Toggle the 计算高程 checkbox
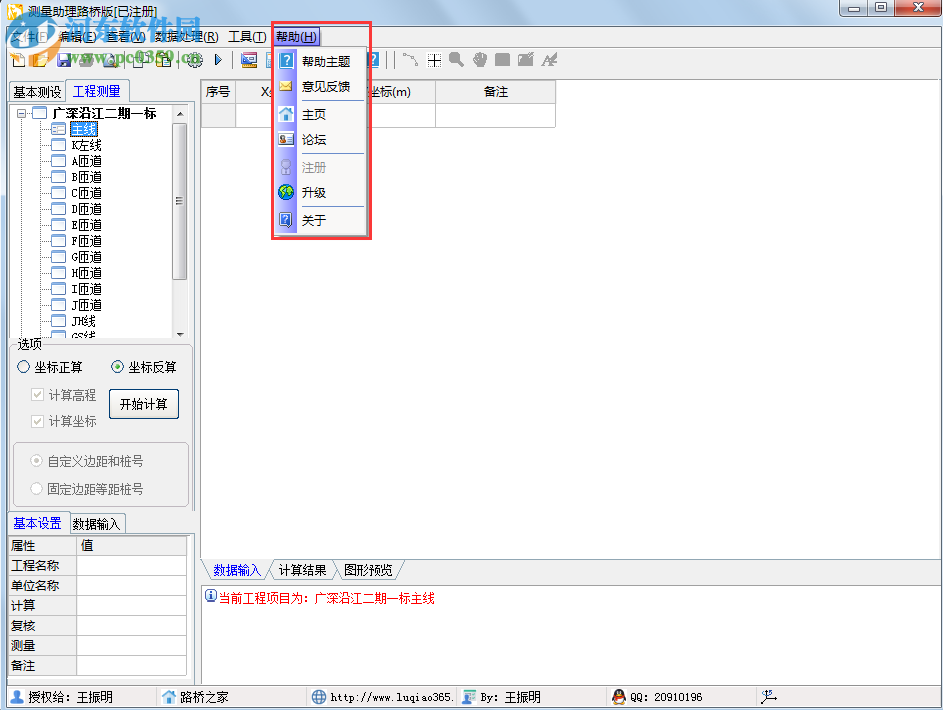 37,394
